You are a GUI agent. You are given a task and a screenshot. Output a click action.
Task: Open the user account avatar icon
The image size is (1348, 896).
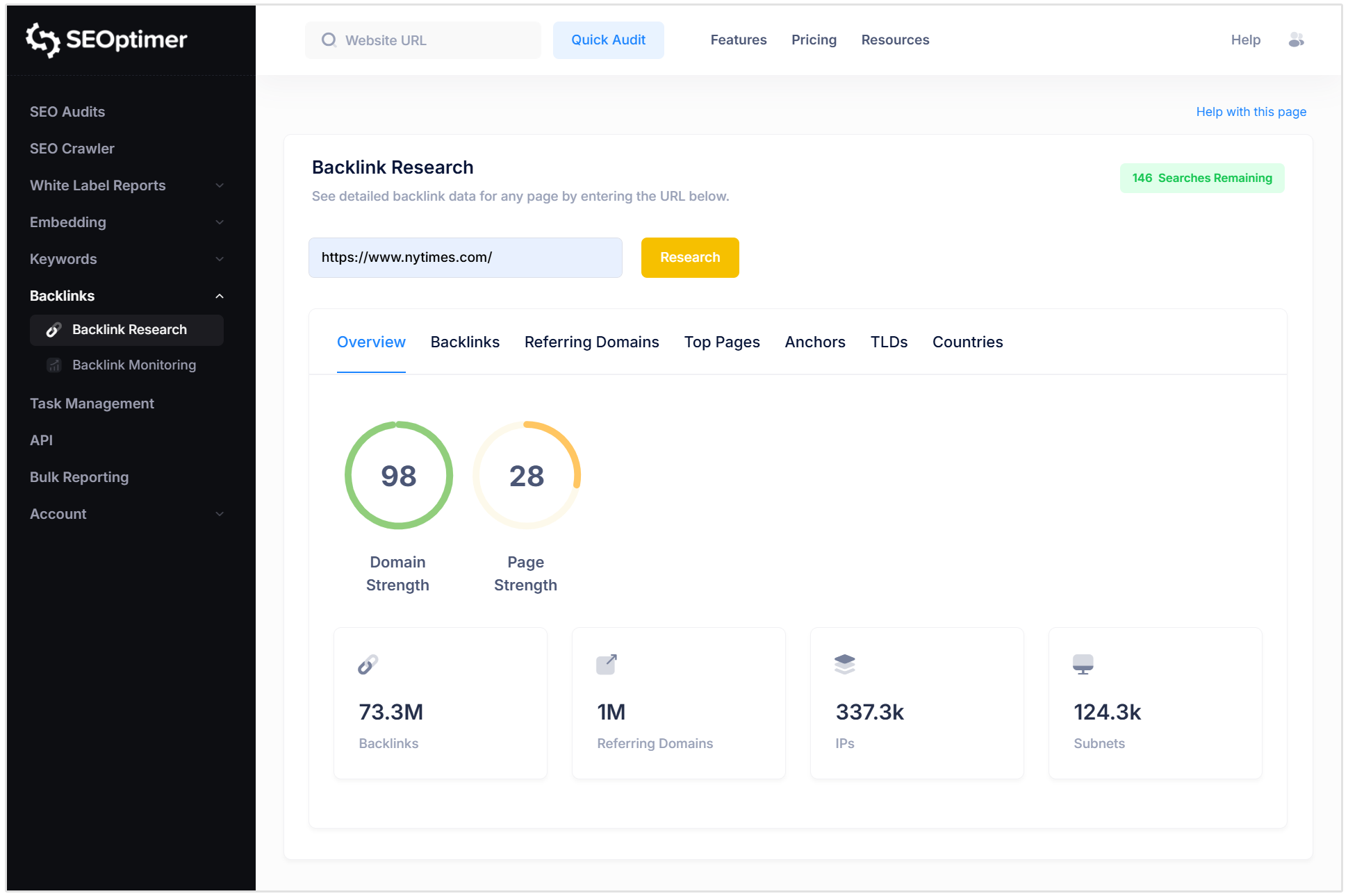click(1296, 40)
